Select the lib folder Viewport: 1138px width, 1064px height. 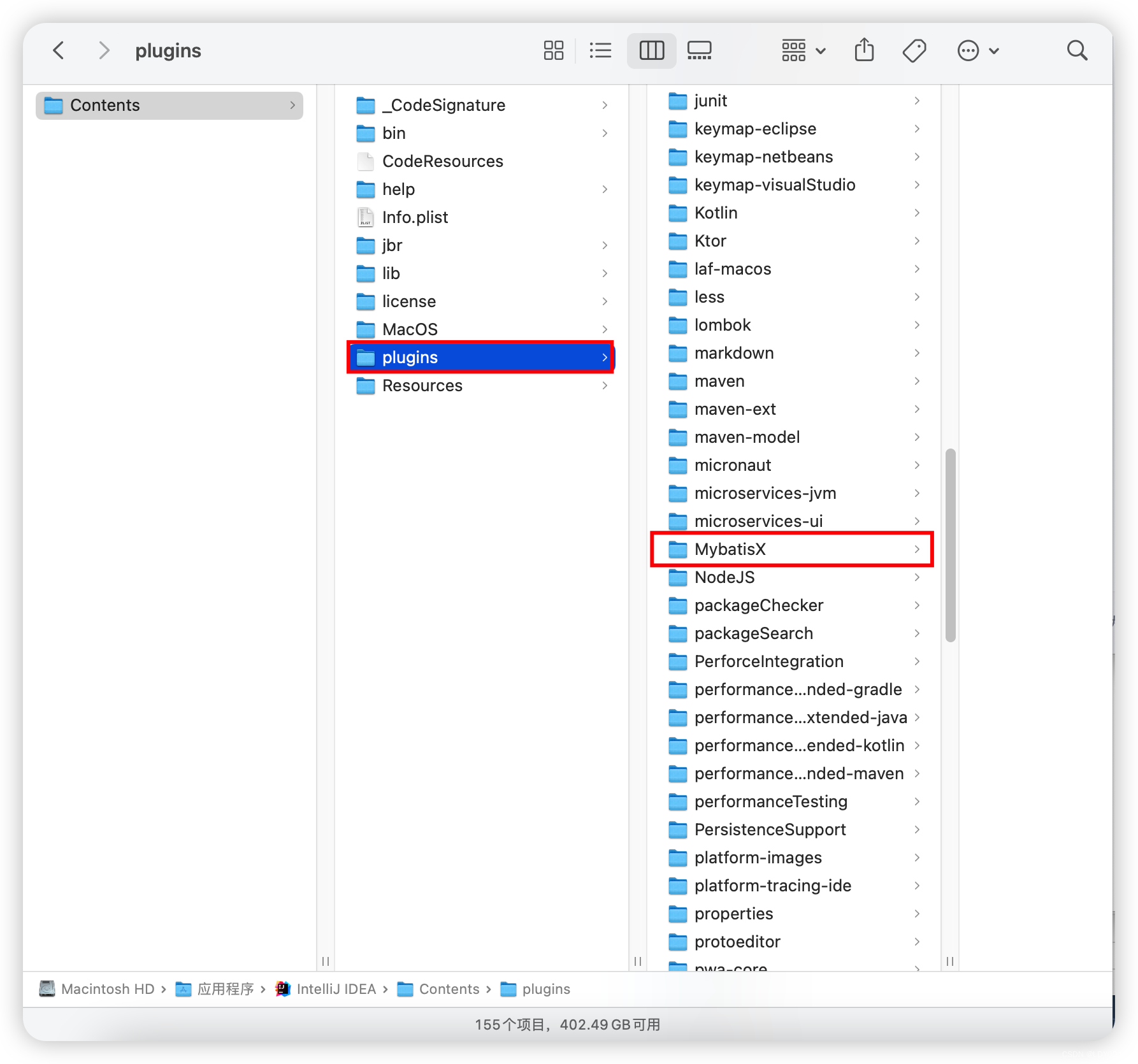click(x=482, y=273)
